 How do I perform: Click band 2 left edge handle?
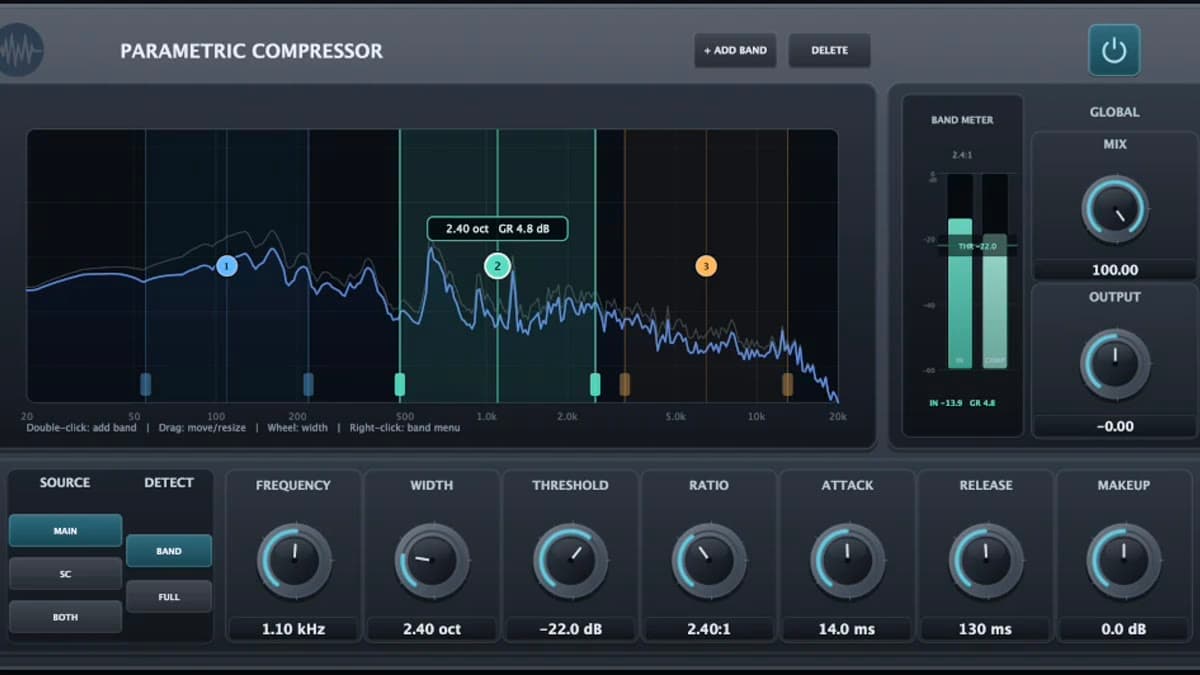[x=400, y=384]
